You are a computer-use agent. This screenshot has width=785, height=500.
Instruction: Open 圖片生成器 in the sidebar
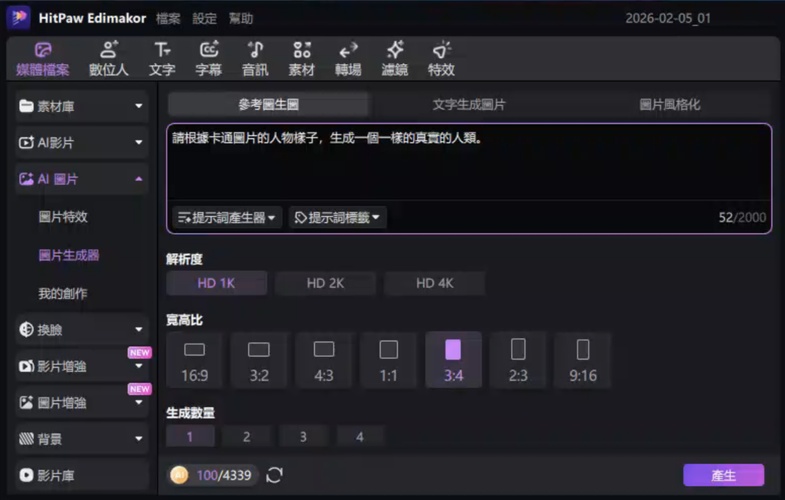click(x=69, y=255)
